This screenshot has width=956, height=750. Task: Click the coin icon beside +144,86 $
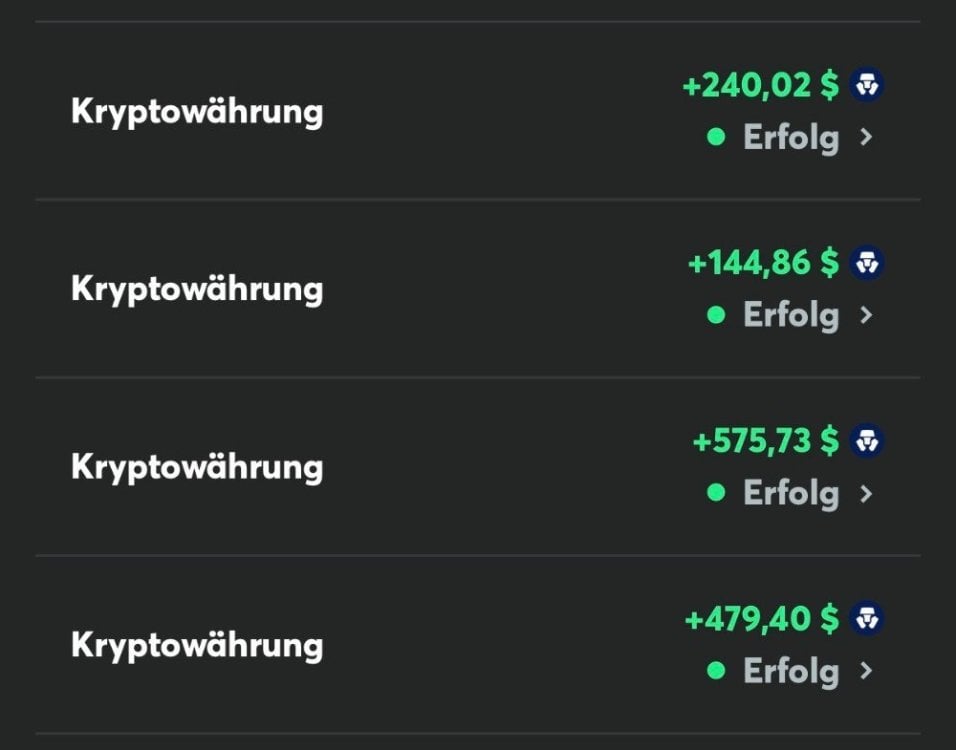[x=866, y=264]
